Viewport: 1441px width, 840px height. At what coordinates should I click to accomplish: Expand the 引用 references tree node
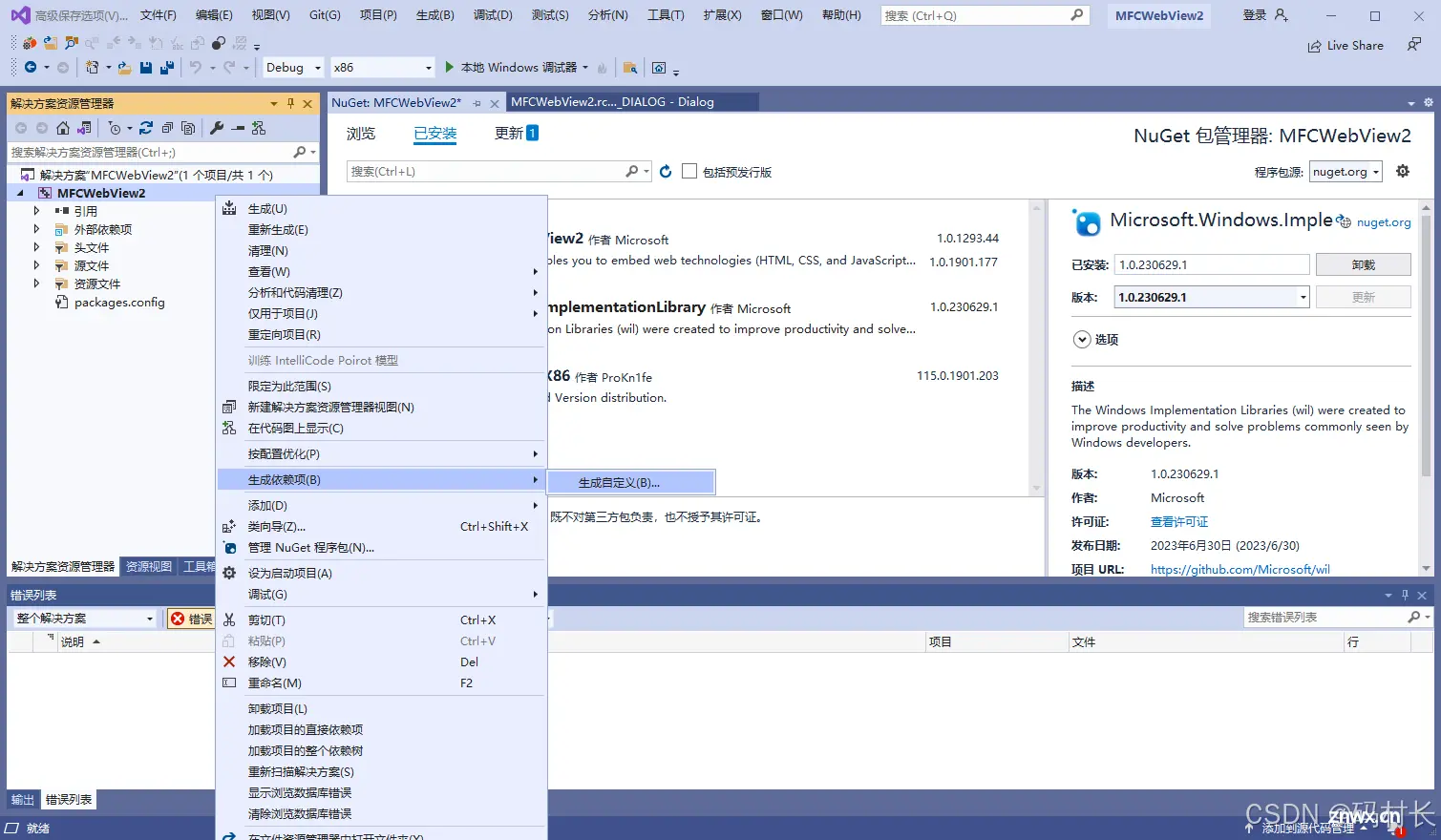[x=37, y=211]
